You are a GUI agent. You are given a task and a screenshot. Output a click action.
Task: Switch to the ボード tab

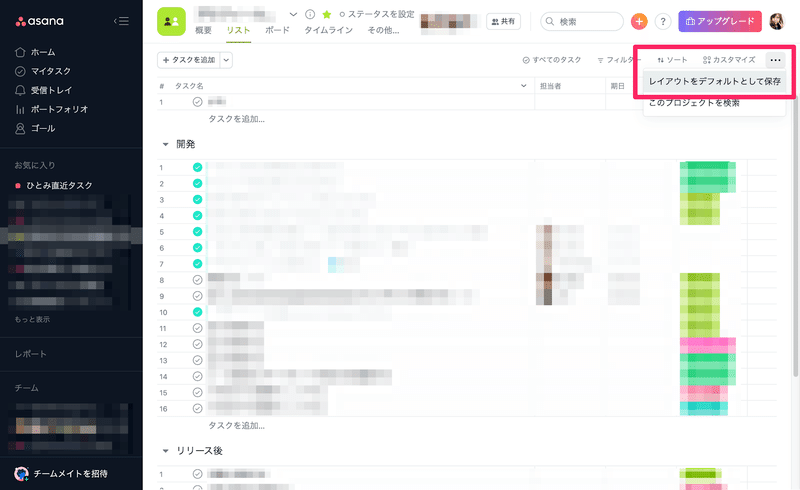coord(277,30)
